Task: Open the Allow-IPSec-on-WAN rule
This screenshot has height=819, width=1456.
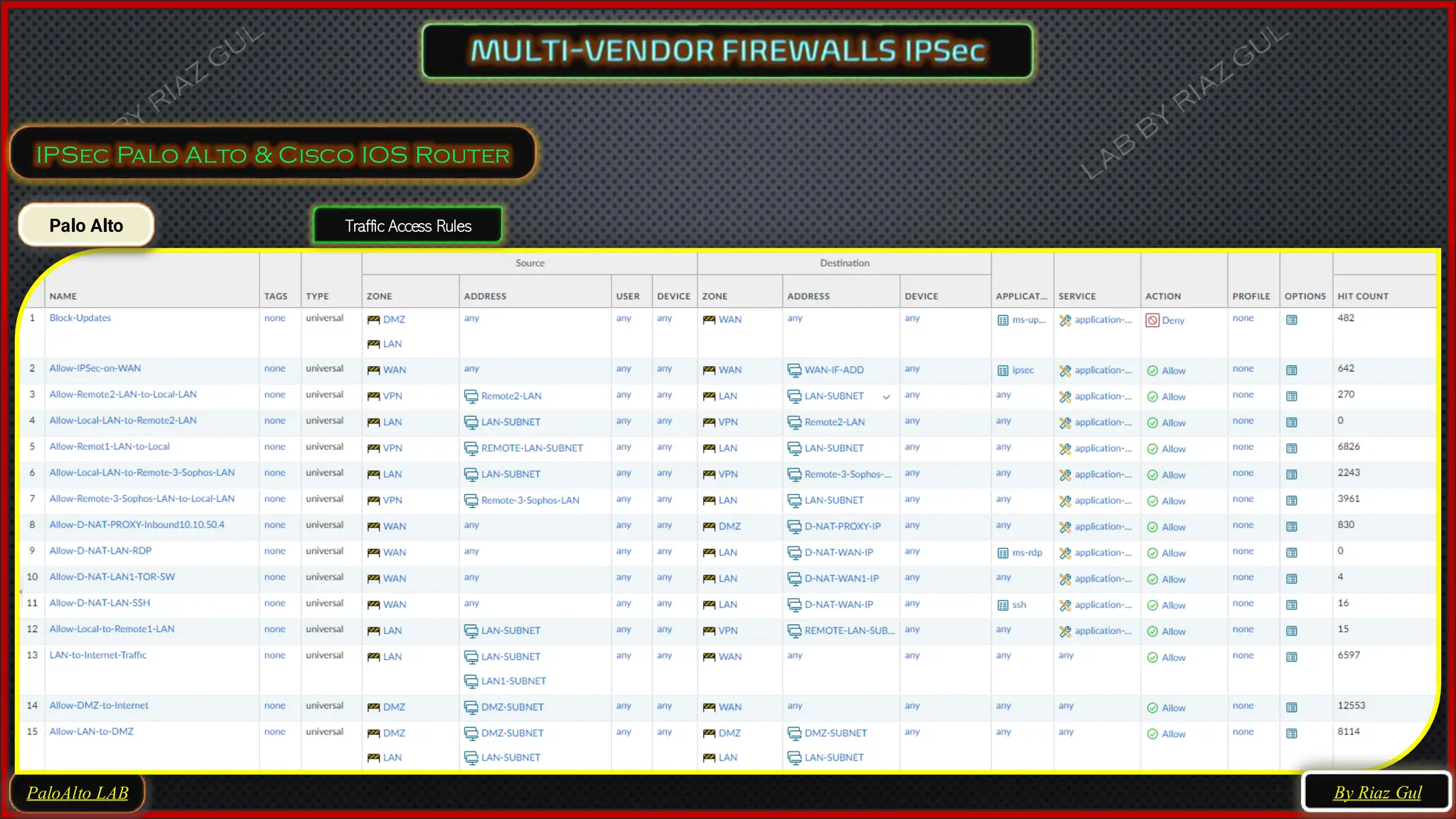Action: click(95, 368)
